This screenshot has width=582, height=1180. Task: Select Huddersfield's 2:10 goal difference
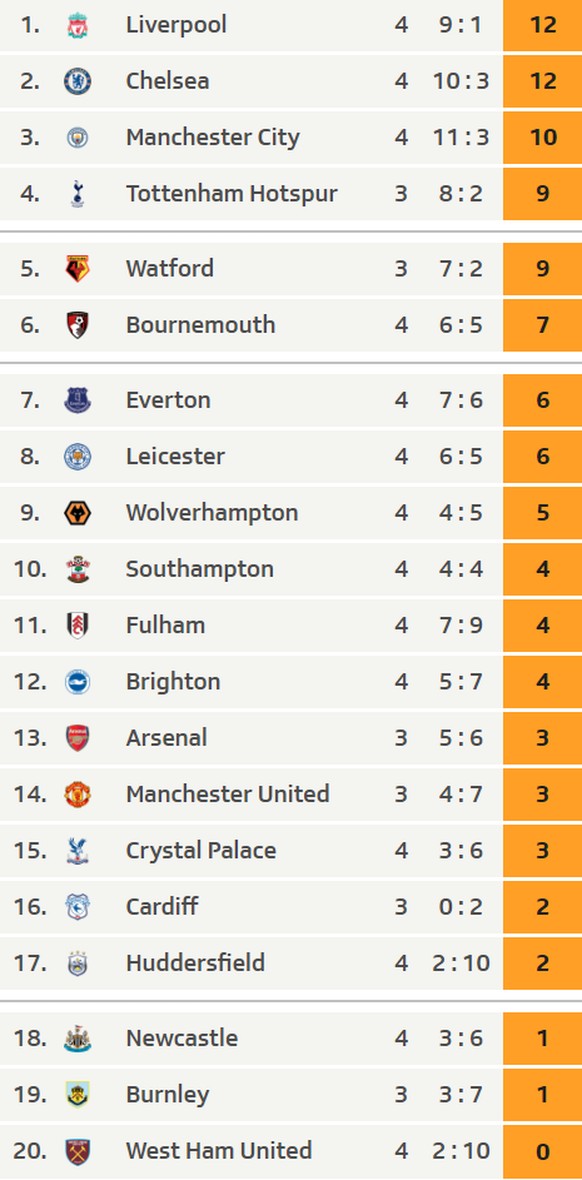461,963
